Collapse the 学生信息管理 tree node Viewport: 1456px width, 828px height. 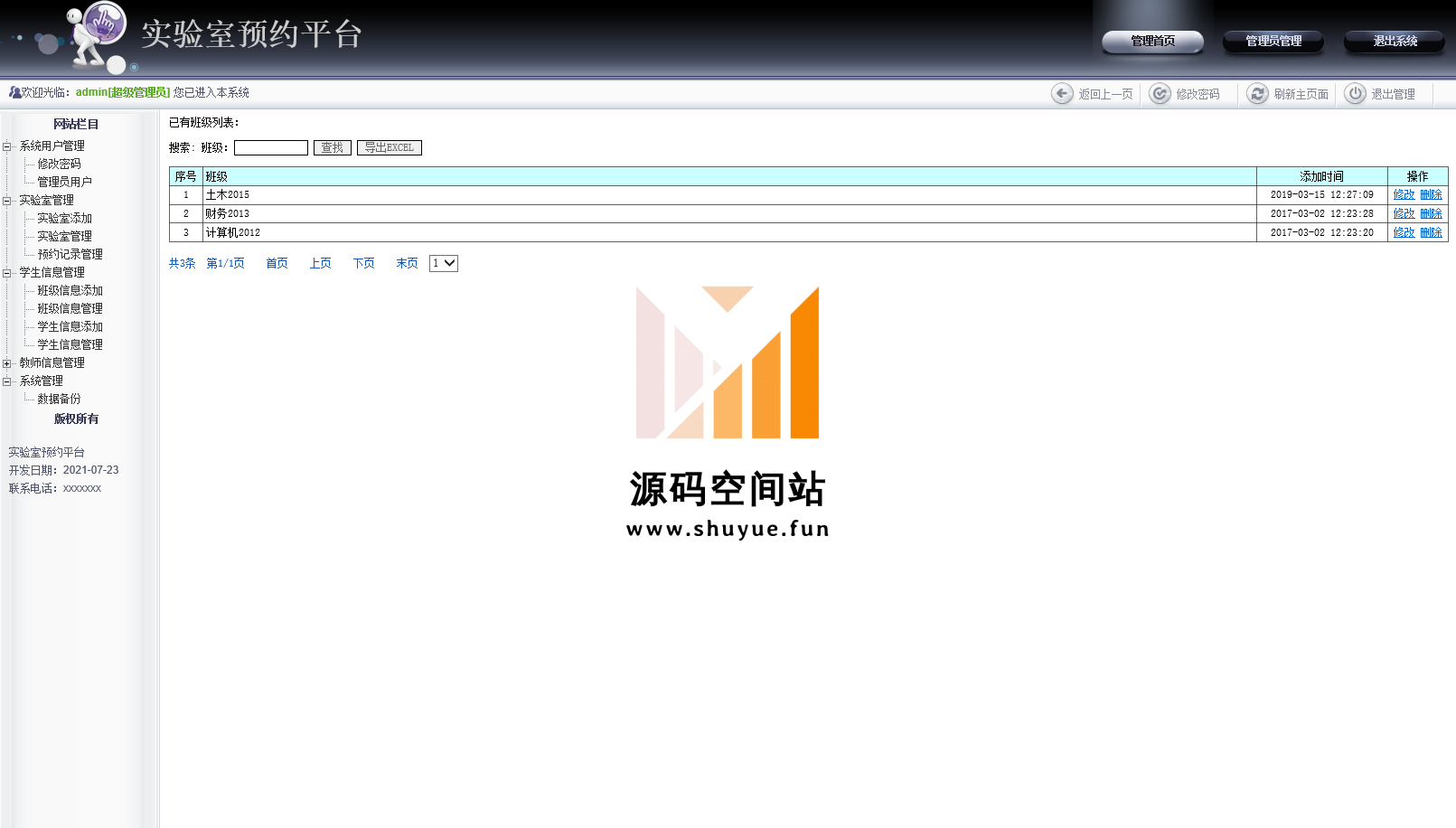click(x=7, y=273)
